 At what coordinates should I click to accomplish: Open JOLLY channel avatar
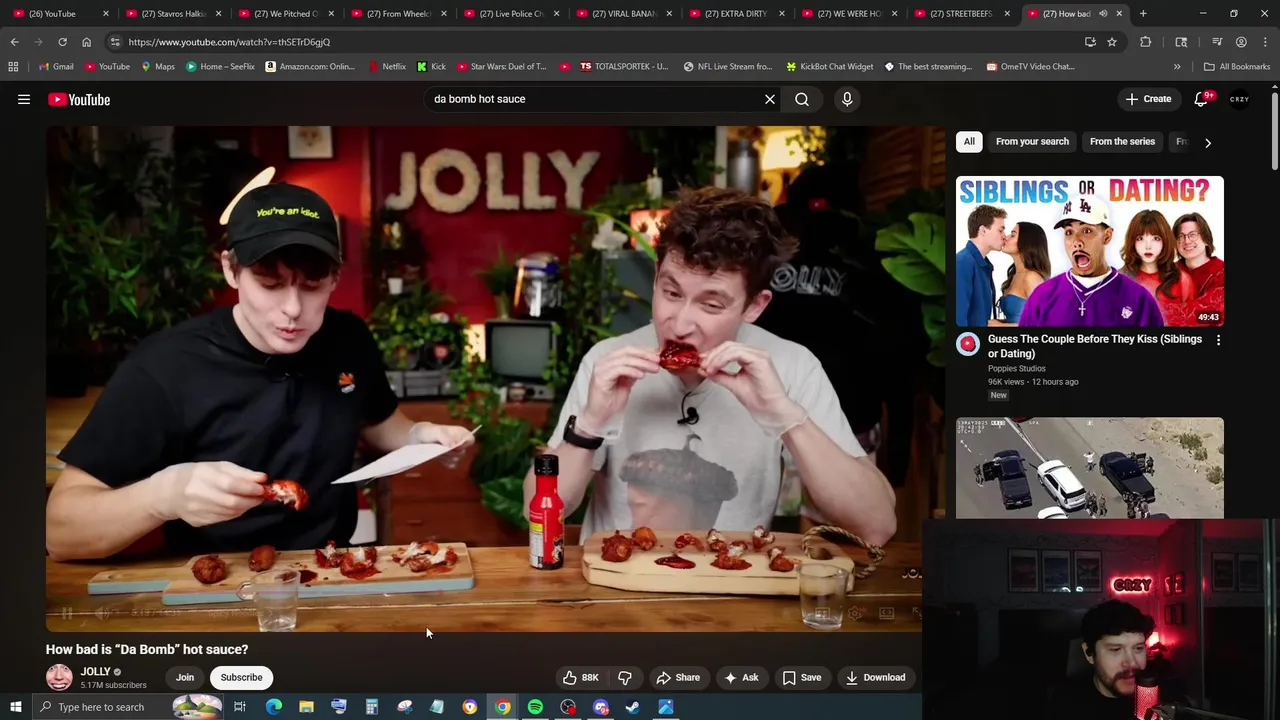tap(59, 677)
